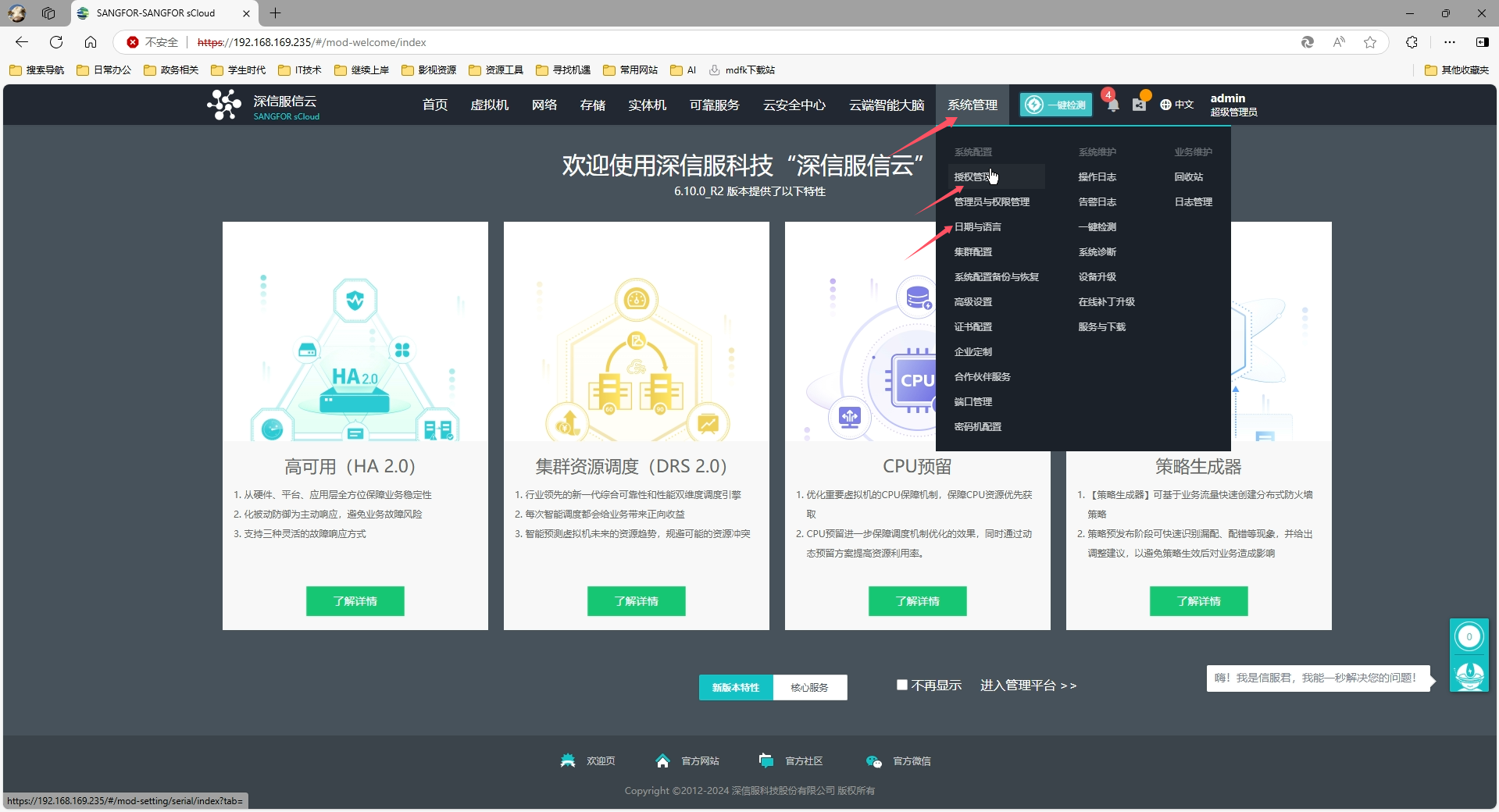Image resolution: width=1499 pixels, height=812 pixels.
Task: Open the 欢迎页 footer link
Action: point(587,760)
